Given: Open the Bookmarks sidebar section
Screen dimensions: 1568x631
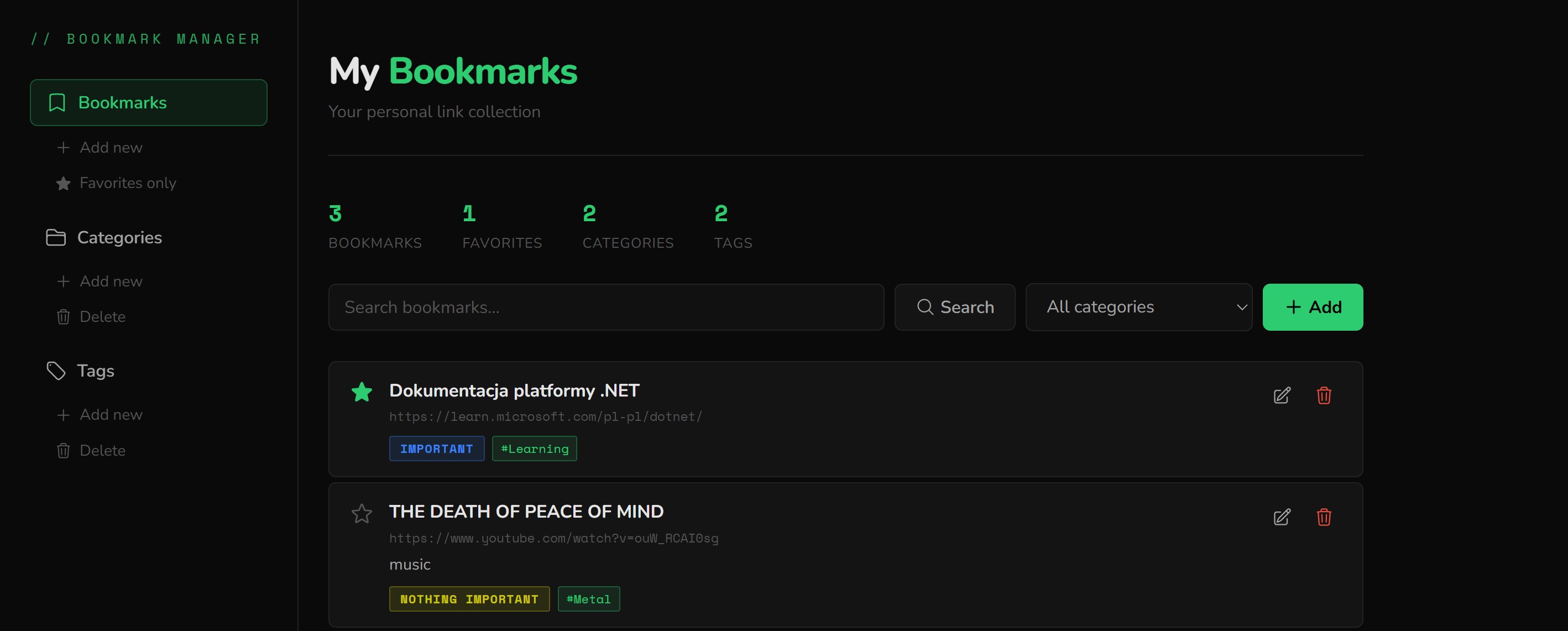Looking at the screenshot, I should click(x=149, y=102).
